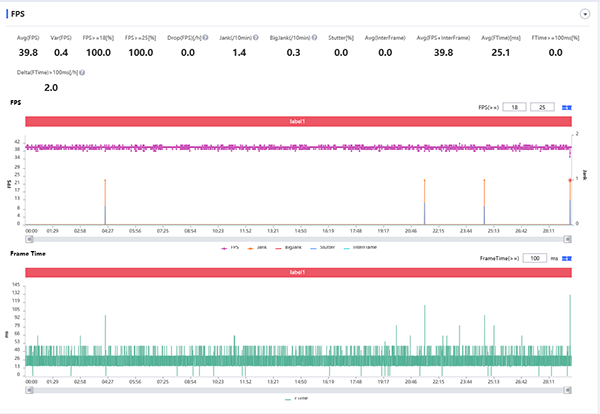Click the red label1 bar above Frame Time chart
Image resolution: width=600 pixels, height=414 pixels.
click(296, 272)
